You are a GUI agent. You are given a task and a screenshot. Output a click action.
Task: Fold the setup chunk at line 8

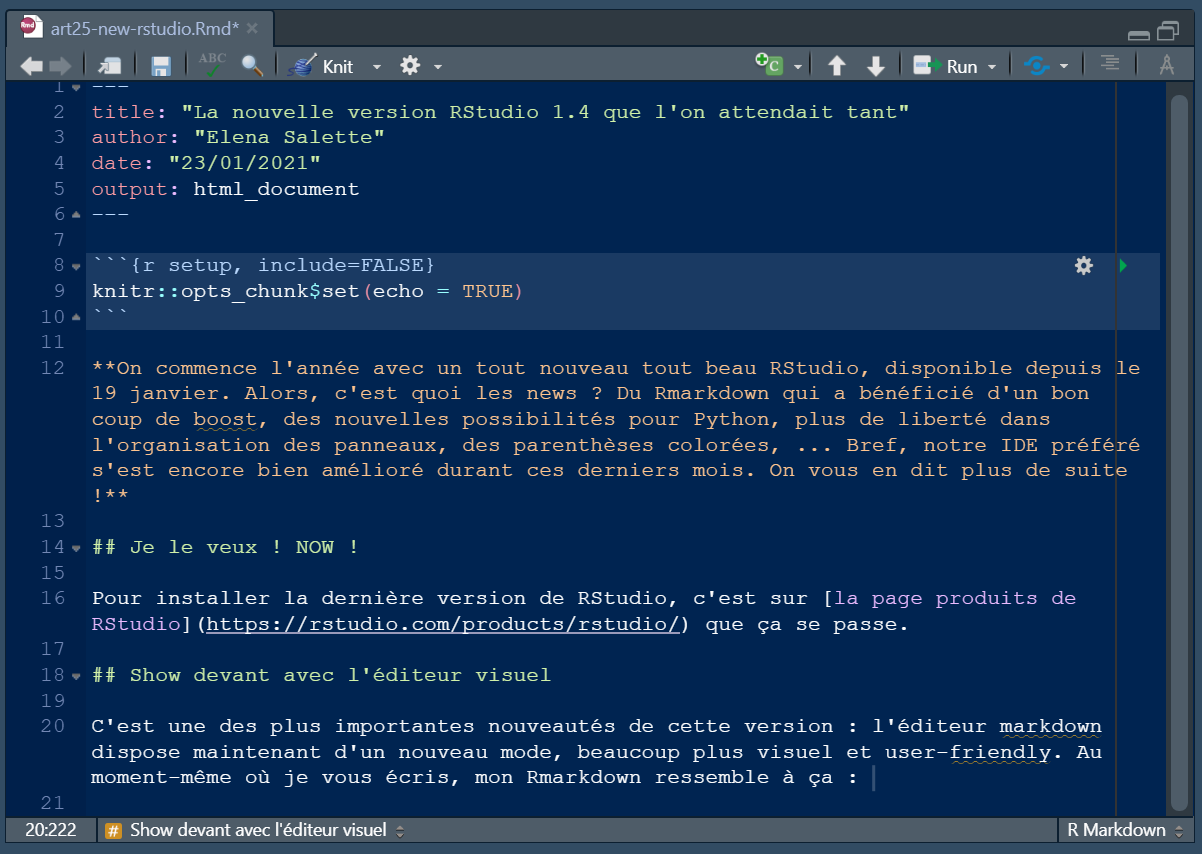(x=76, y=266)
